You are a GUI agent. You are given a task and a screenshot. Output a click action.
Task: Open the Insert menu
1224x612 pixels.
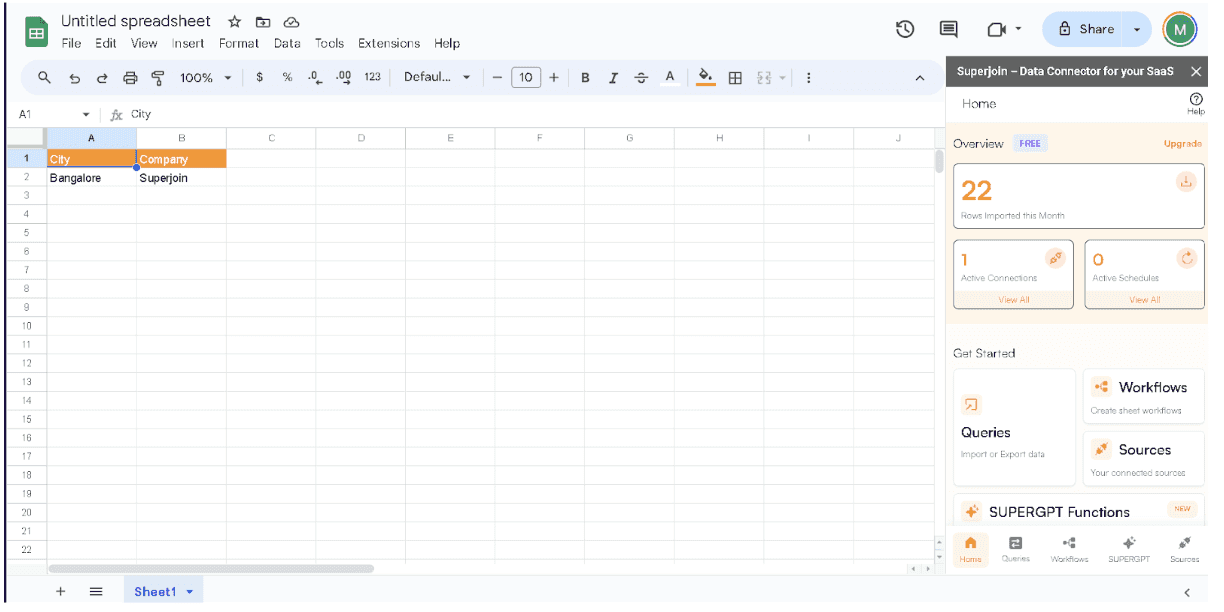pyautogui.click(x=188, y=44)
